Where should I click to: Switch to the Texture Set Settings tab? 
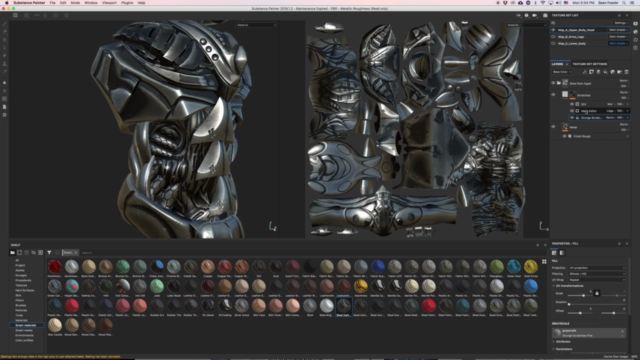click(x=589, y=64)
